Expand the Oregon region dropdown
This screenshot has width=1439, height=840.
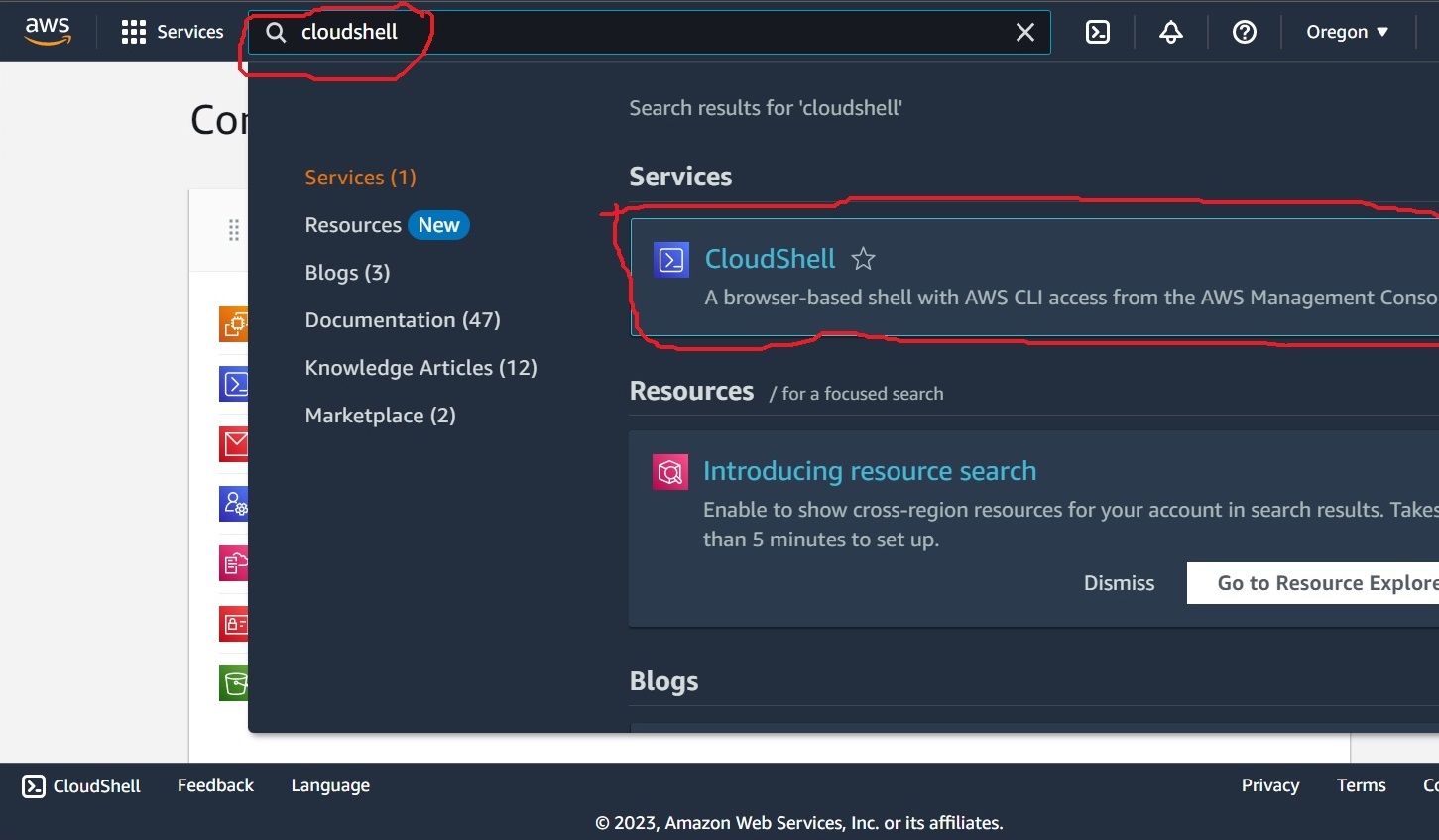(x=1347, y=32)
